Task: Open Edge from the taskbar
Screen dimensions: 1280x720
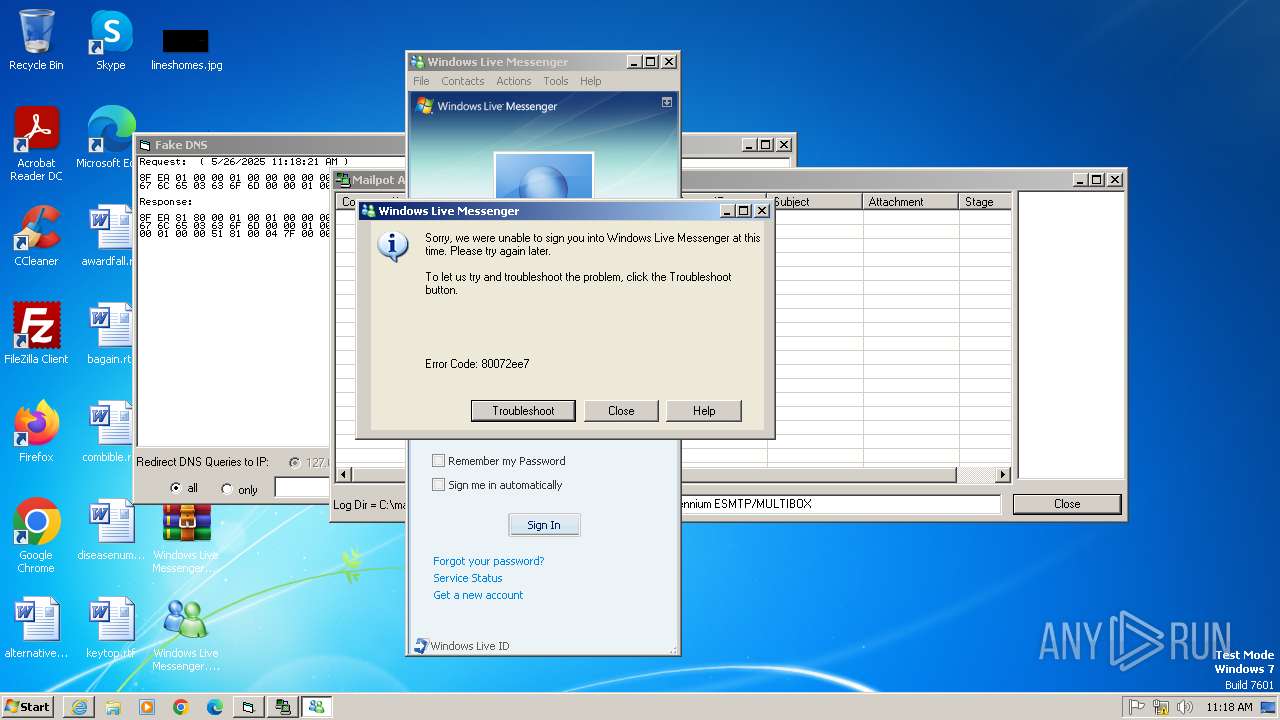Action: pos(215,707)
